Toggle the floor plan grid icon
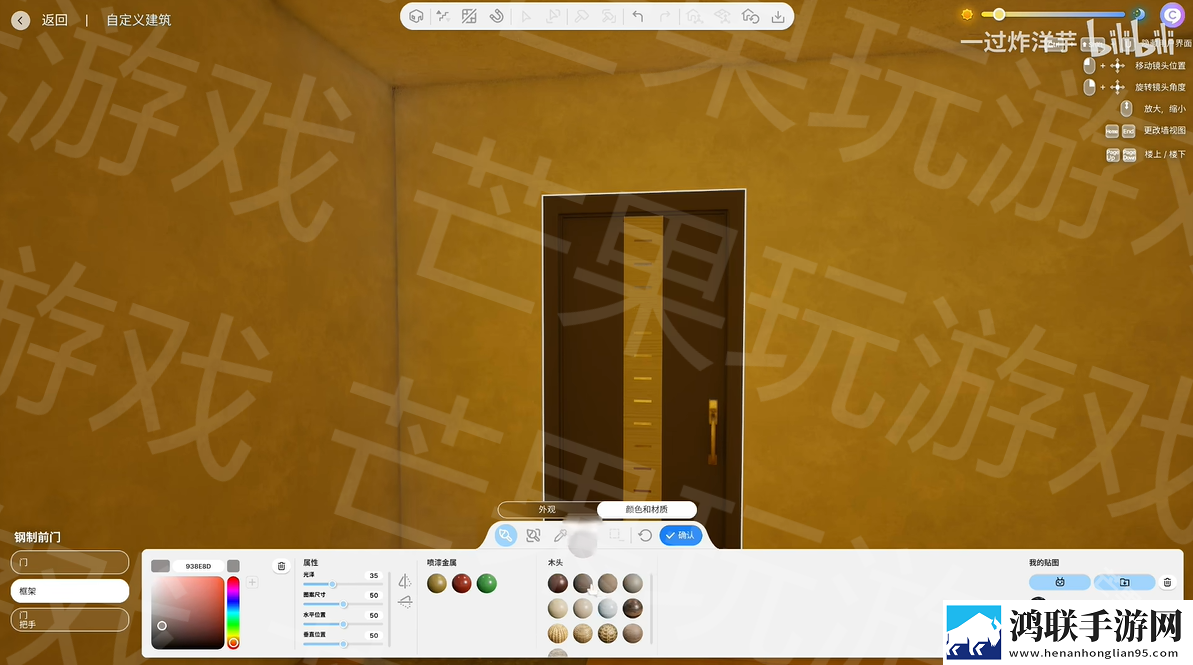 tap(469, 16)
